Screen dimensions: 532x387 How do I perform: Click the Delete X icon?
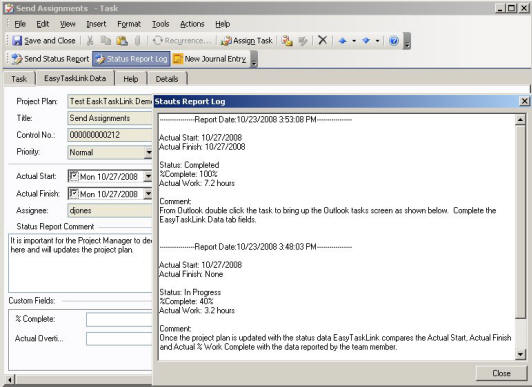(x=322, y=40)
